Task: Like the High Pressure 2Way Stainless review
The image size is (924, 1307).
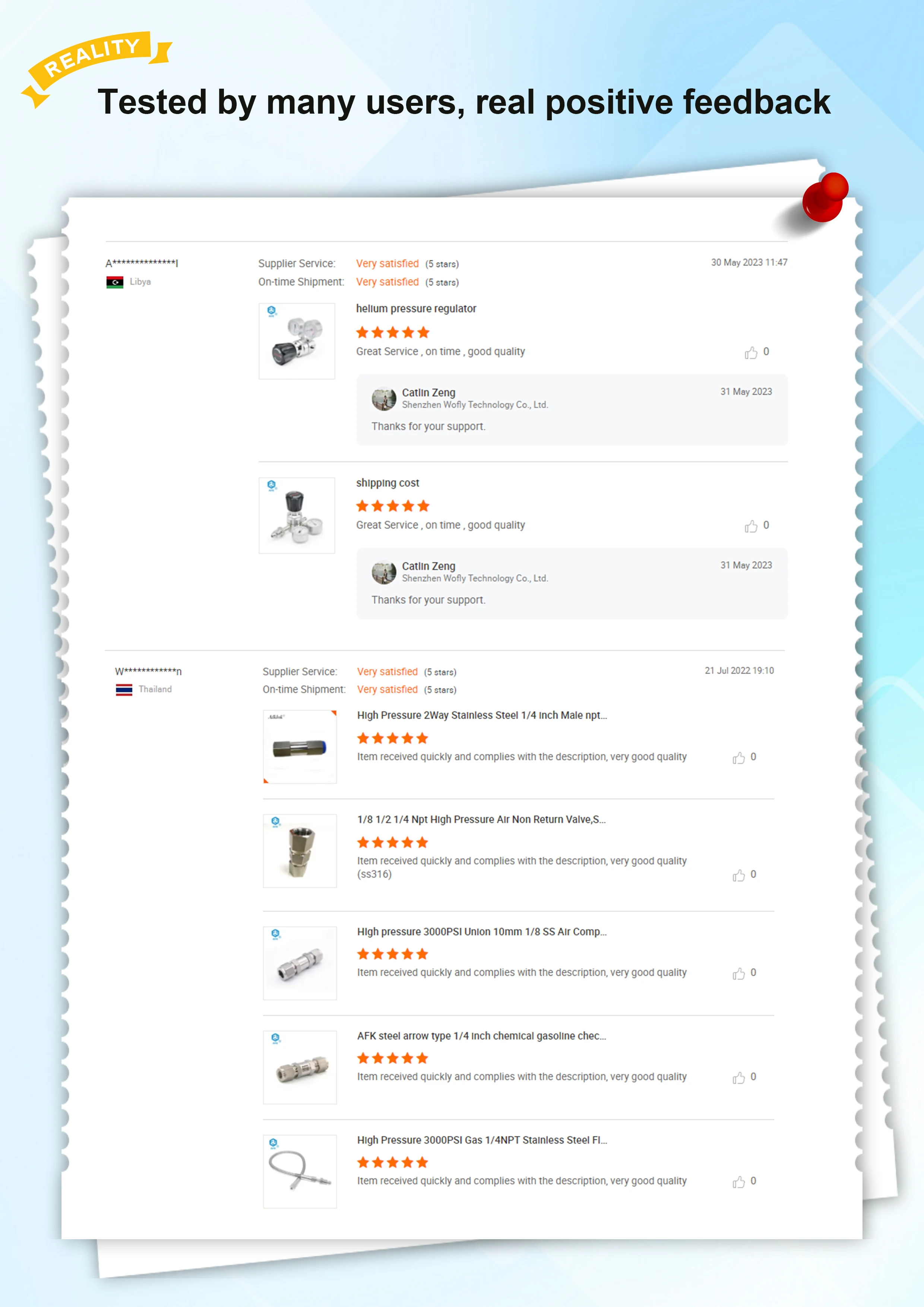Action: point(738,758)
